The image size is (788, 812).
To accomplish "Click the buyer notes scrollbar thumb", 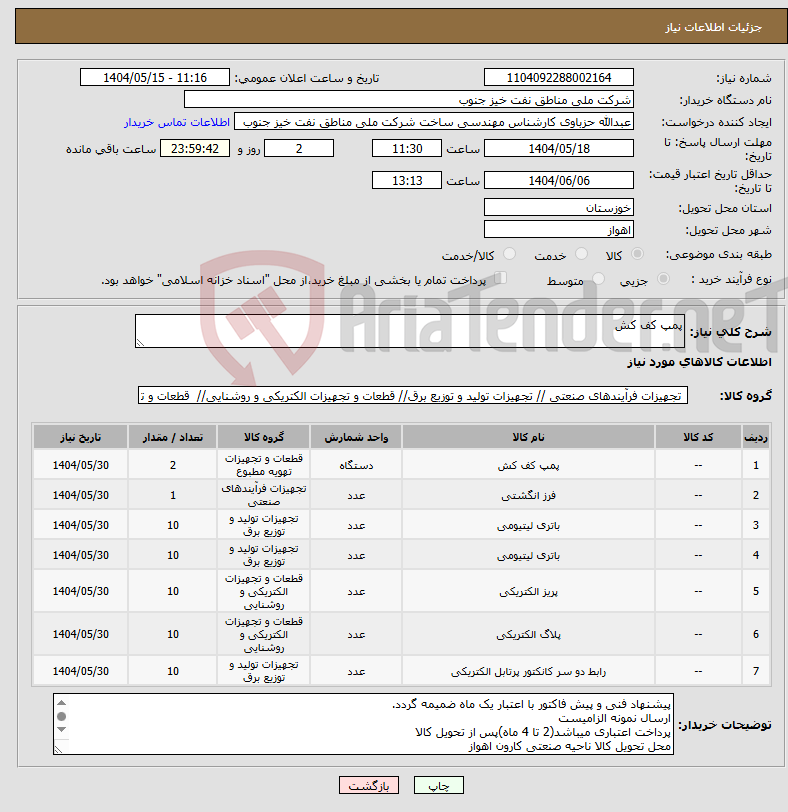I will click(62, 716).
